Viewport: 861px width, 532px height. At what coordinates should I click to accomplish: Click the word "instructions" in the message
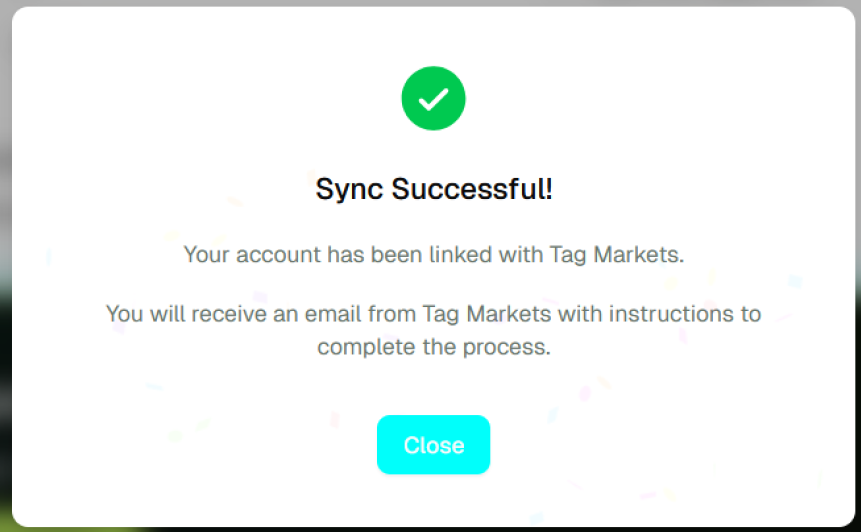[x=665, y=314]
